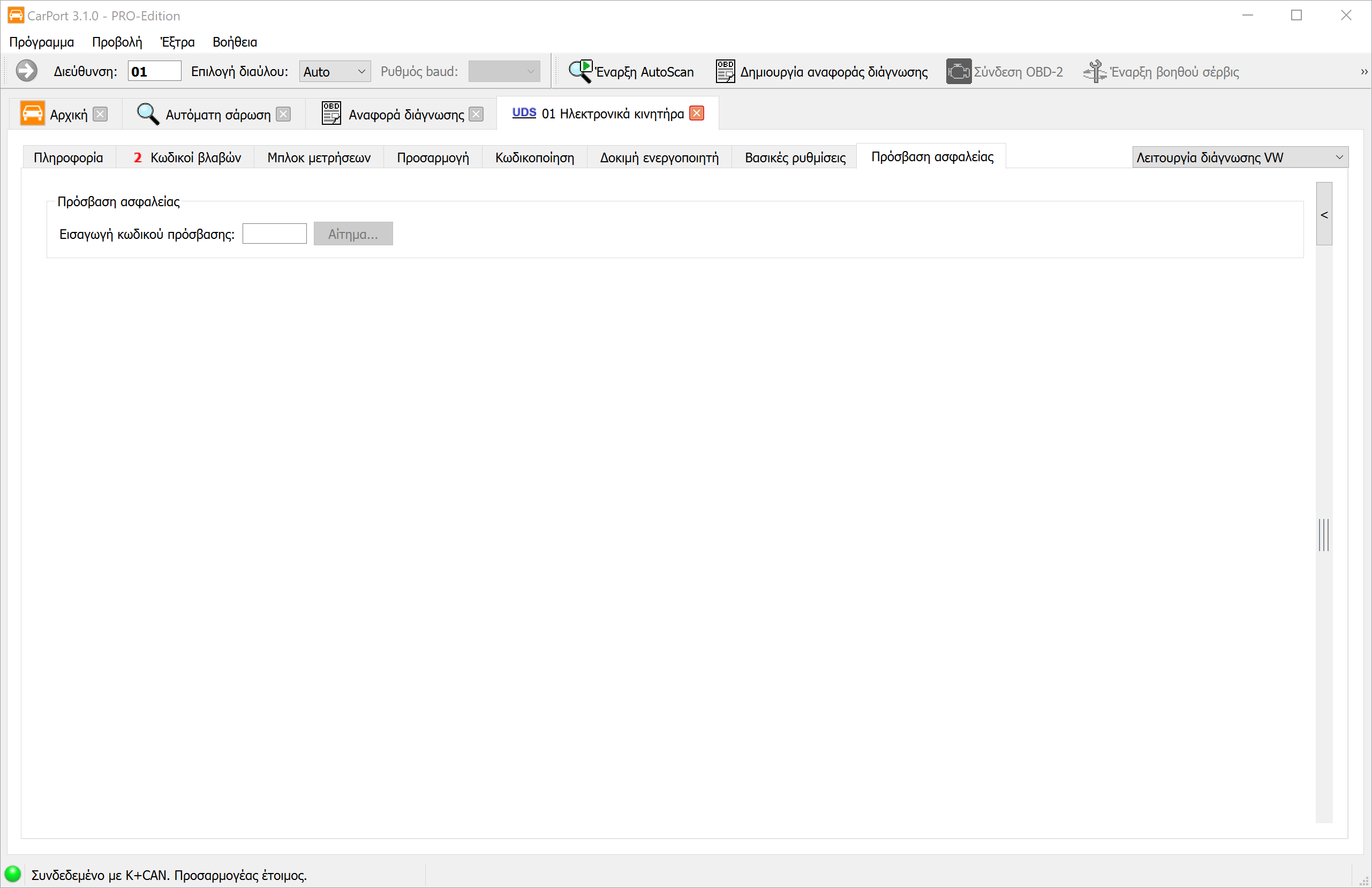Close the Αναφορά διάγνωσης tab

[476, 114]
